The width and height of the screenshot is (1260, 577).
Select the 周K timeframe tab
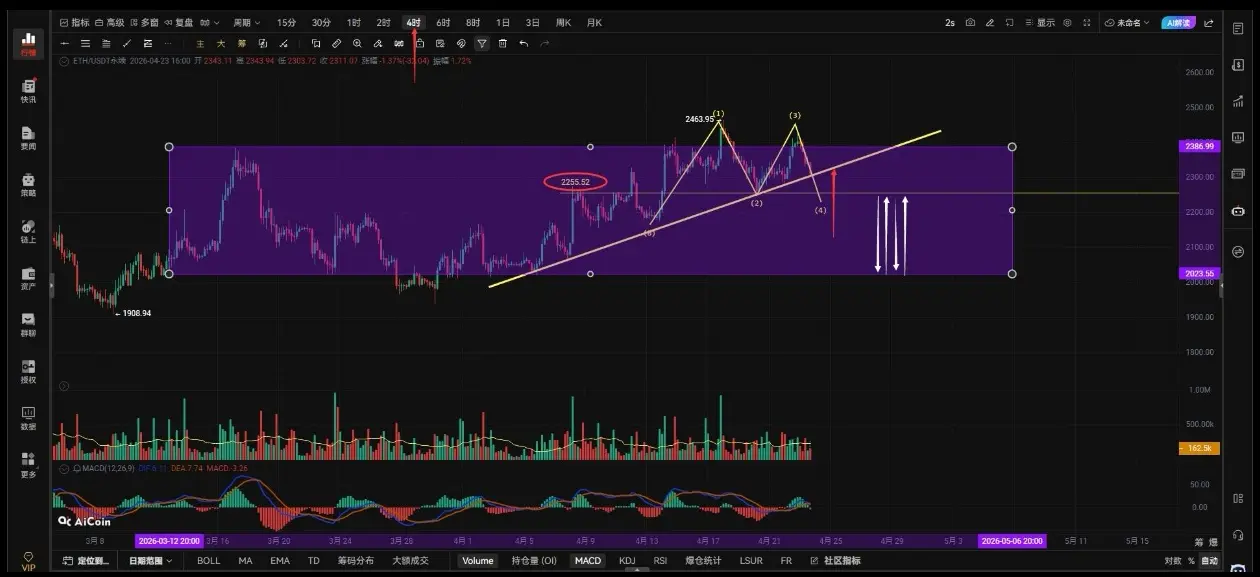tap(564, 22)
